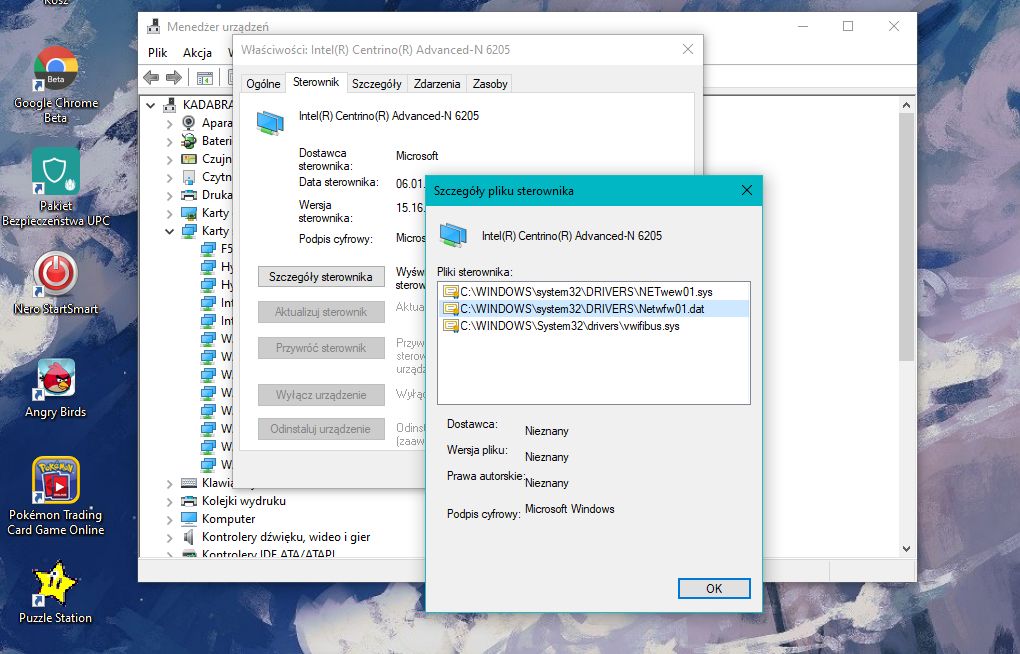Image resolution: width=1020 pixels, height=654 pixels.
Task: Click the Aktualizuj sterownik button
Action: tap(321, 312)
